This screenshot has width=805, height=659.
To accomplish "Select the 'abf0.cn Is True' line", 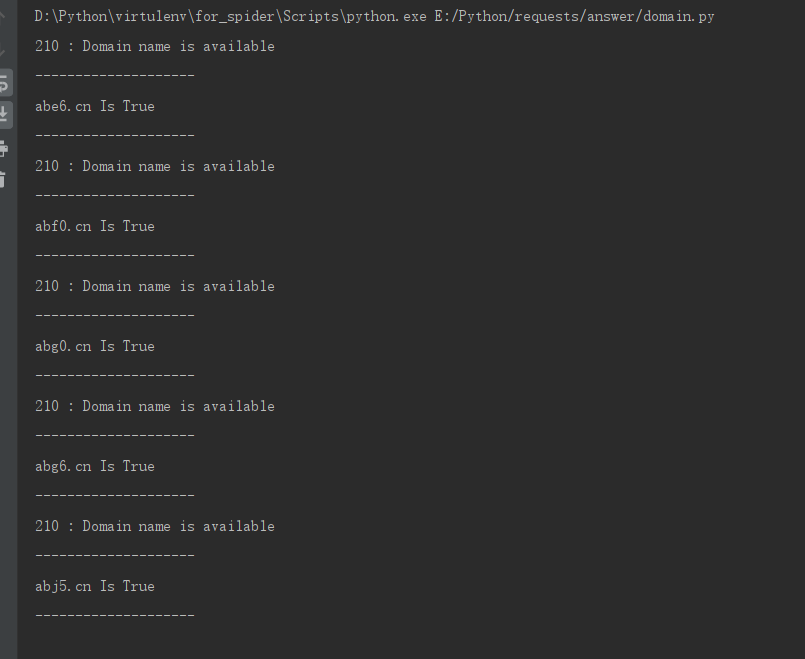I will [x=95, y=226].
